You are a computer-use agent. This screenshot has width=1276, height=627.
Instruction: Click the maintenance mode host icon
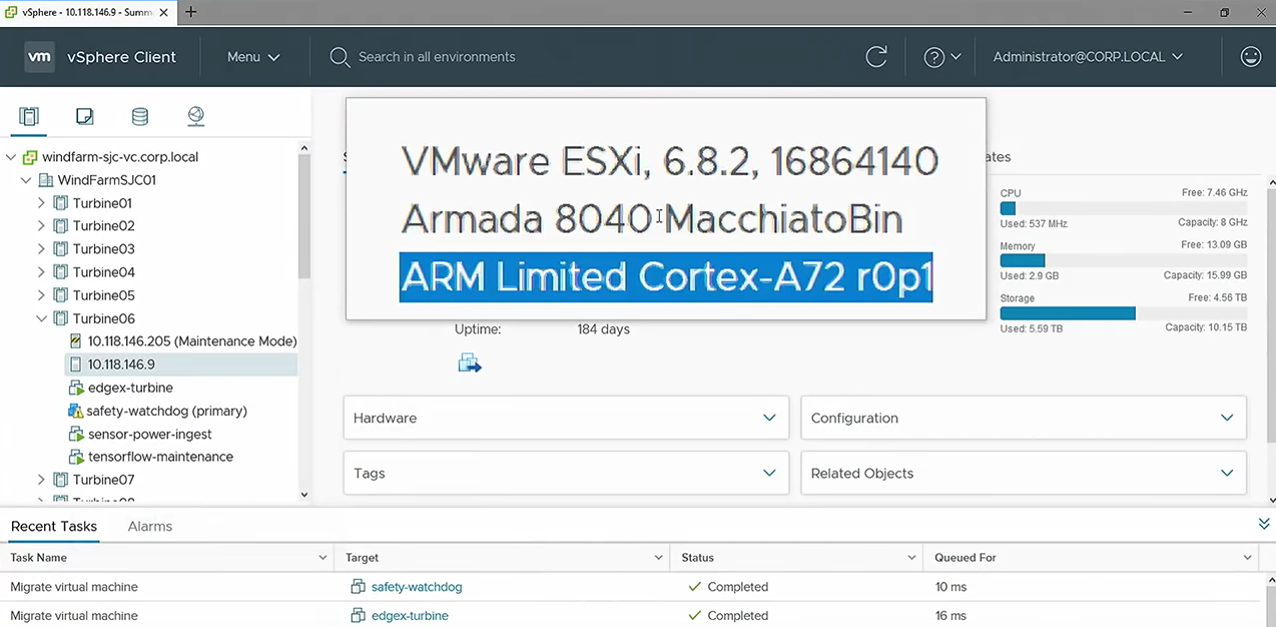(75, 341)
